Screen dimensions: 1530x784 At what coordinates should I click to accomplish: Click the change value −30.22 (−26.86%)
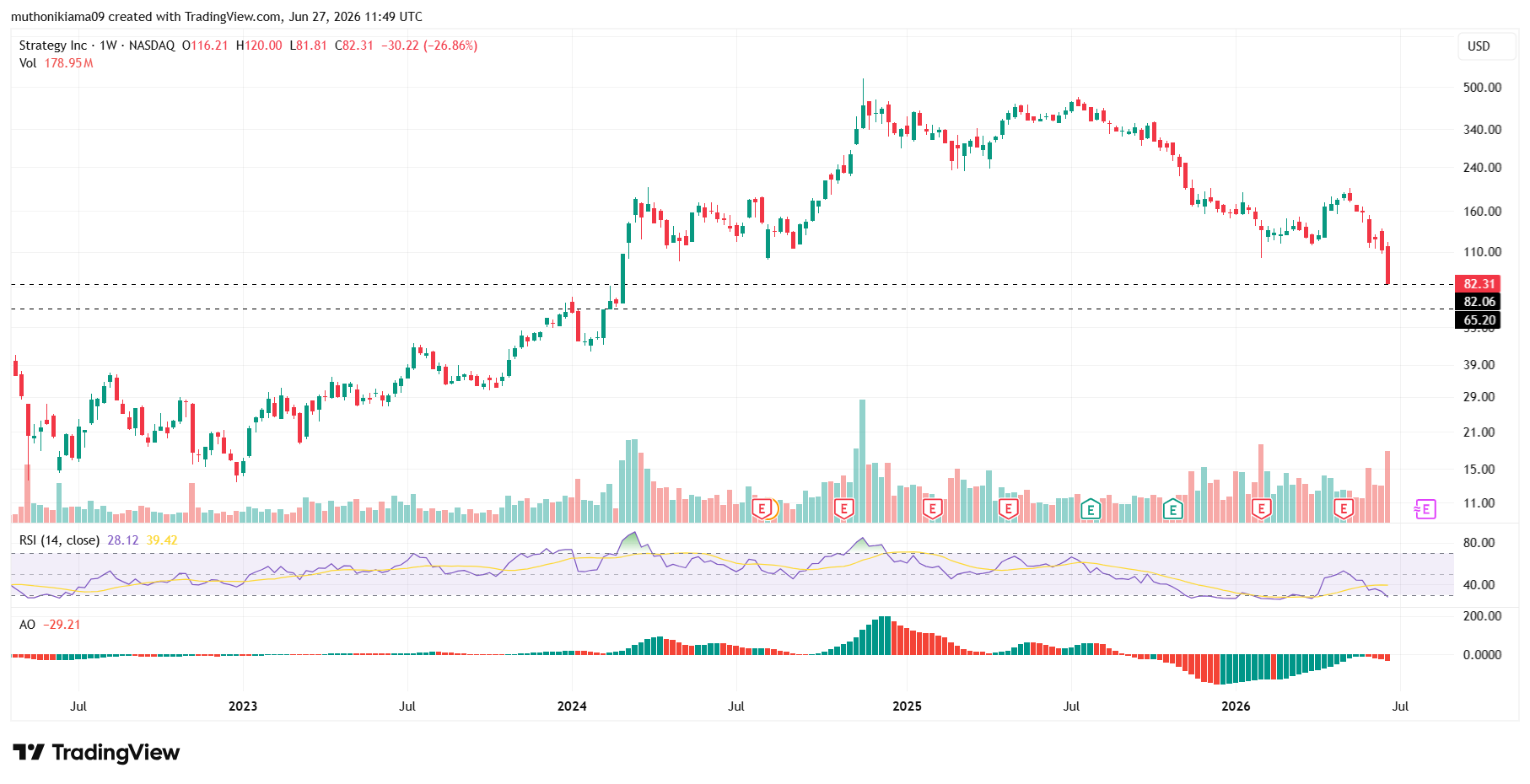(429, 46)
